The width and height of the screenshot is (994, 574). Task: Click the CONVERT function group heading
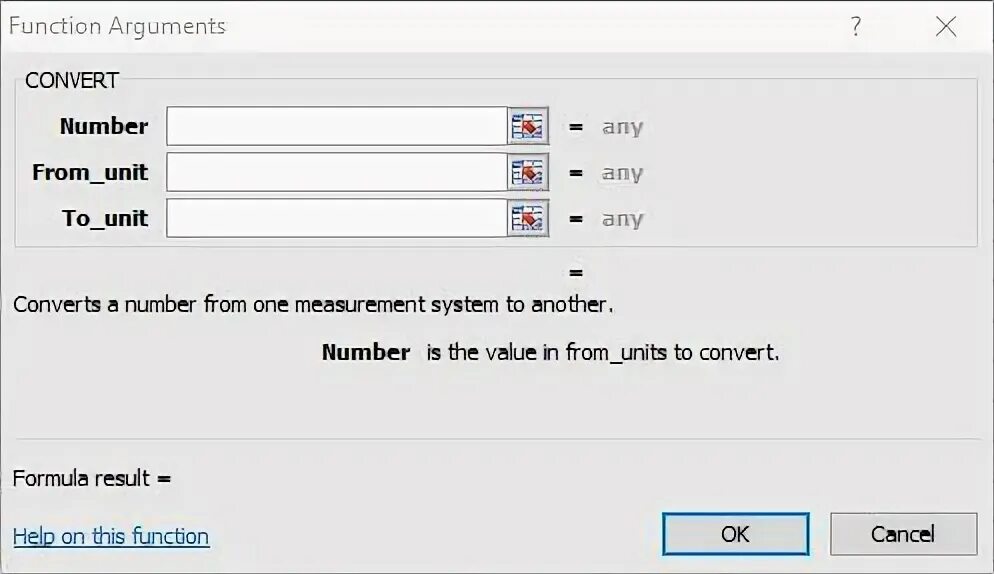(72, 81)
